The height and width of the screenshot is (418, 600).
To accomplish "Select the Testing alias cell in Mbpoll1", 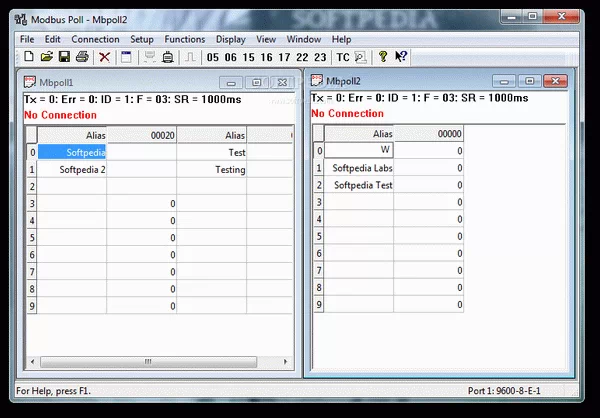I will point(212,169).
